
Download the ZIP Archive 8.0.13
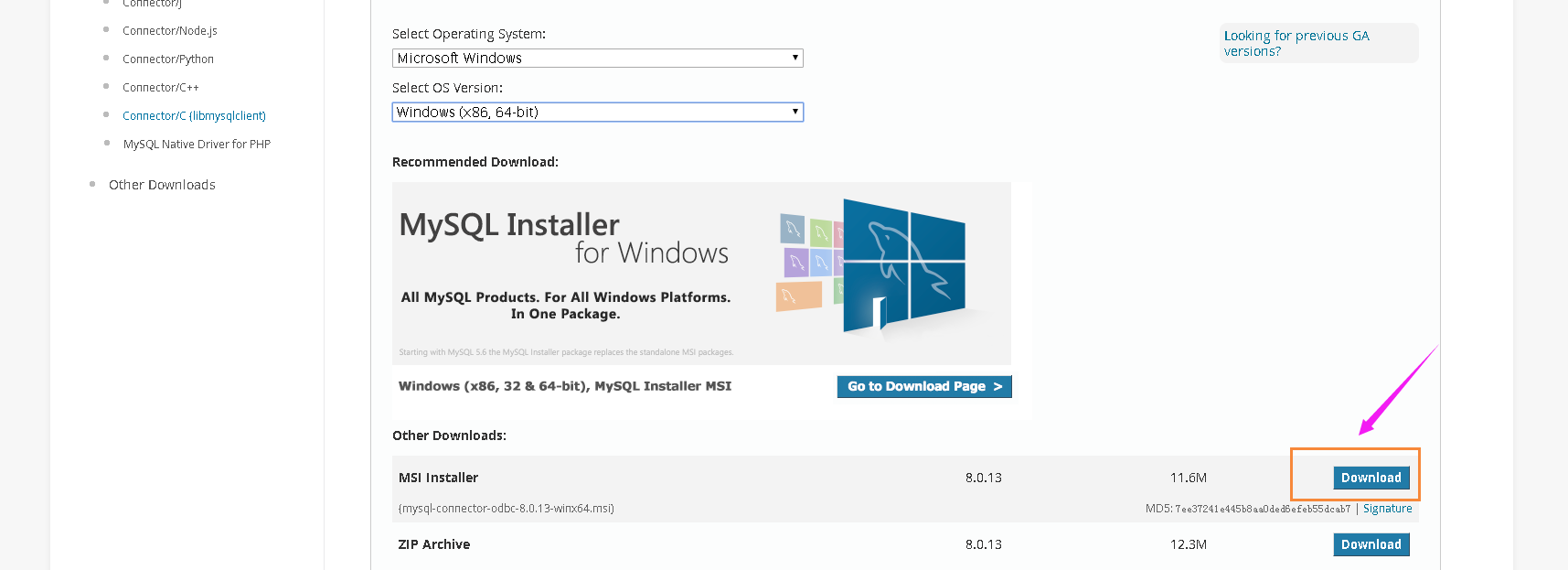tap(1371, 544)
